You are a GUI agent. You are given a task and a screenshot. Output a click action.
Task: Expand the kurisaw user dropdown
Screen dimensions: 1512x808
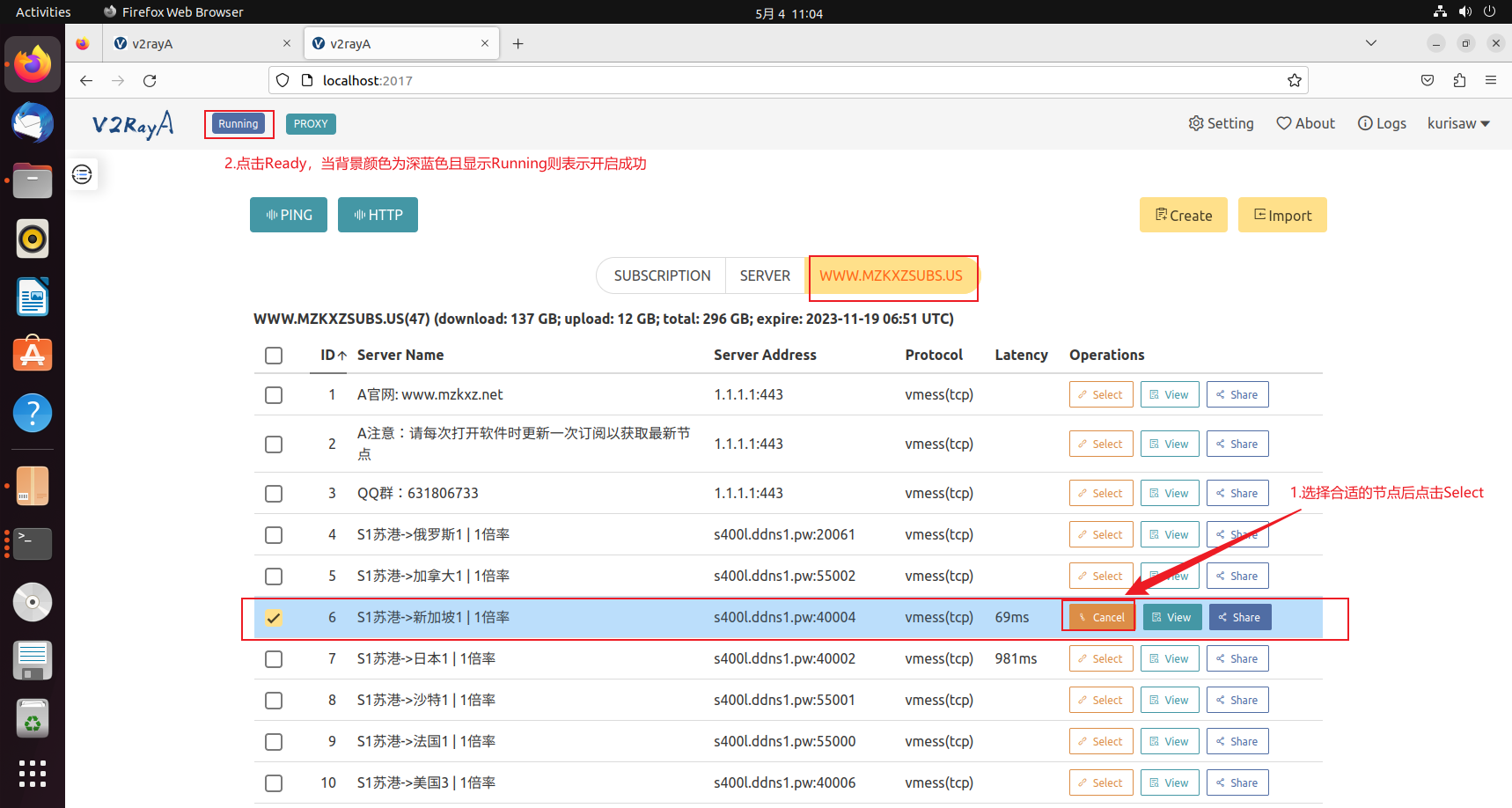(1458, 124)
